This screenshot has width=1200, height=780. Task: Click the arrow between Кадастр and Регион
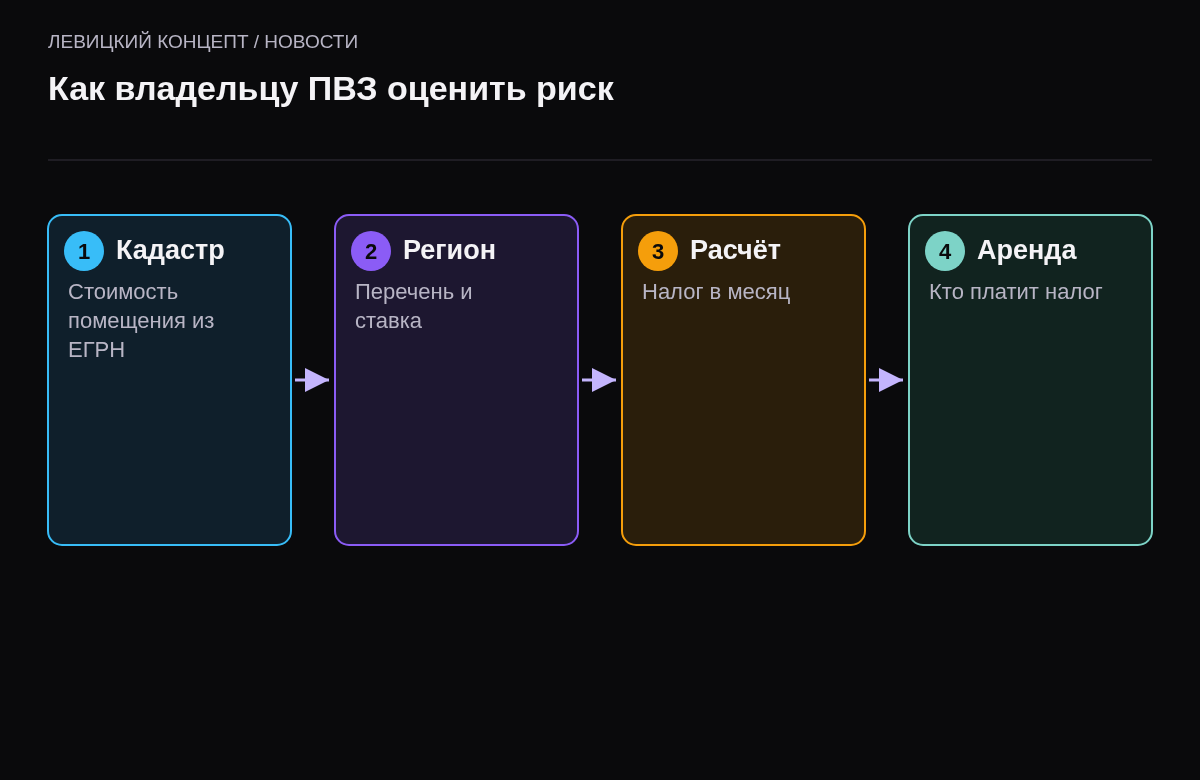click(312, 380)
